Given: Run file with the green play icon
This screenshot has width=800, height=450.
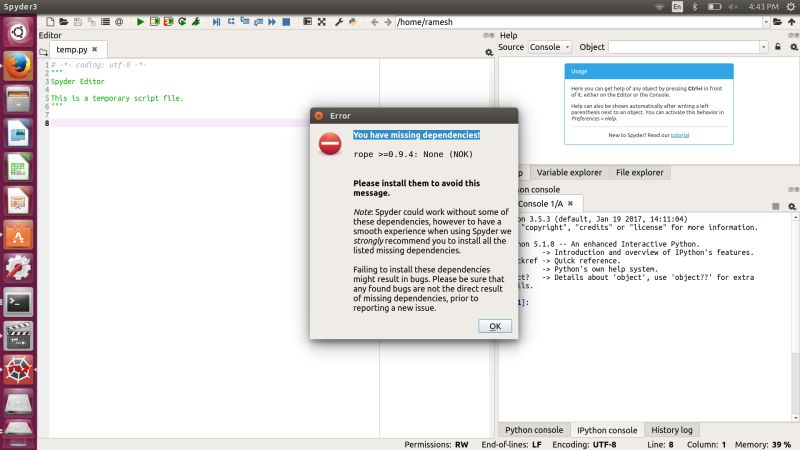Looking at the screenshot, I should tap(140, 22).
